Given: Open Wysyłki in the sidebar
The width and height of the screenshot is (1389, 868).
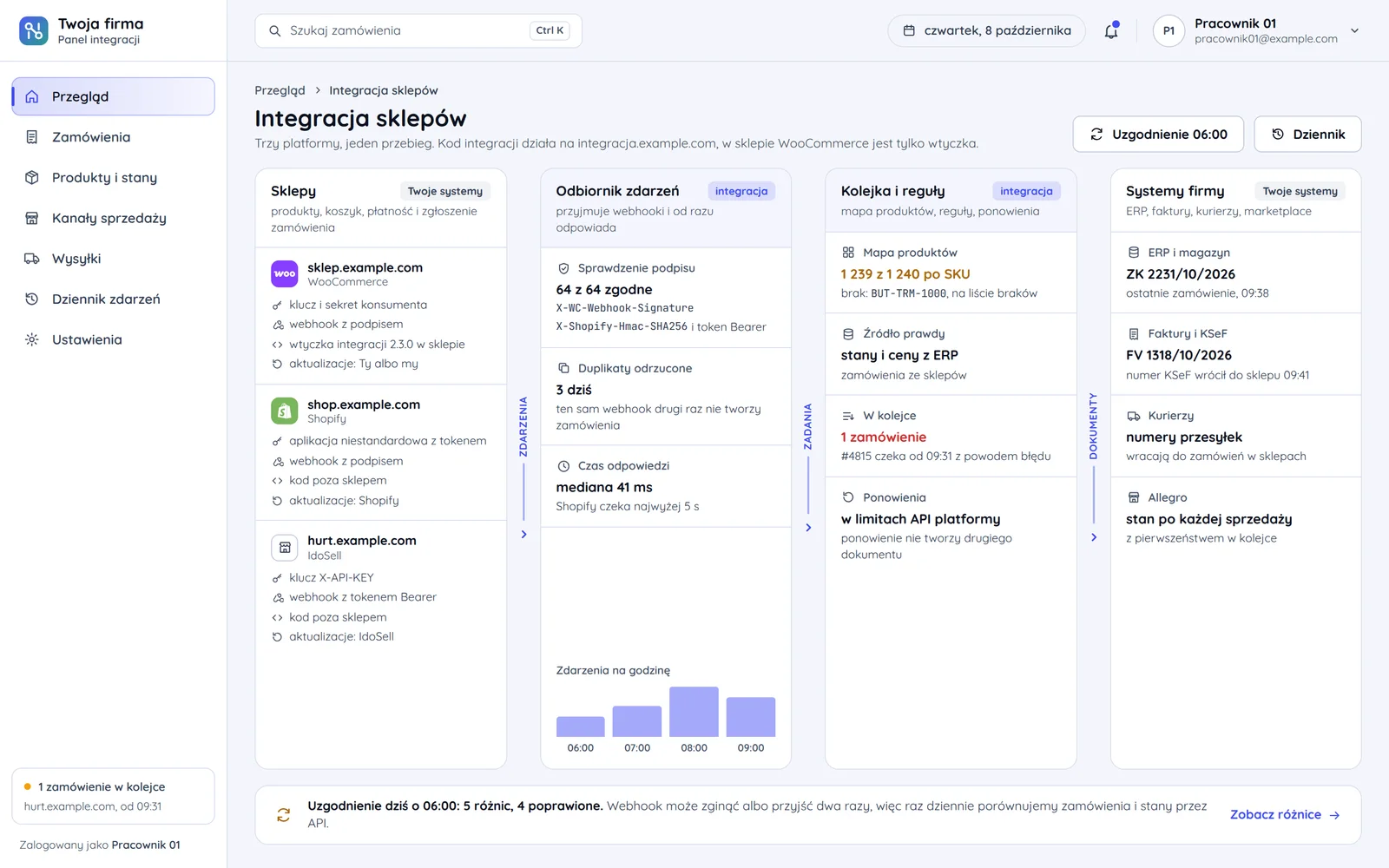Looking at the screenshot, I should (x=113, y=259).
